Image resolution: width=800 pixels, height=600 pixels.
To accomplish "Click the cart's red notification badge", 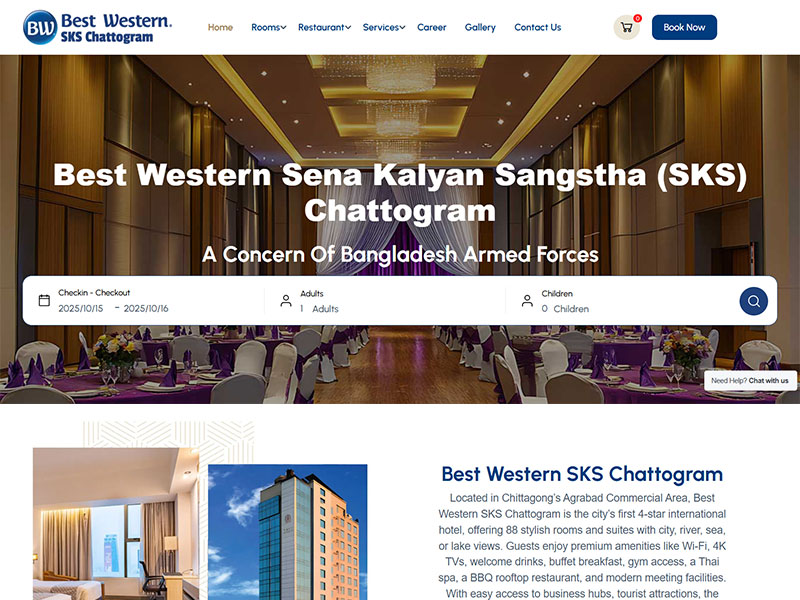I will [637, 18].
